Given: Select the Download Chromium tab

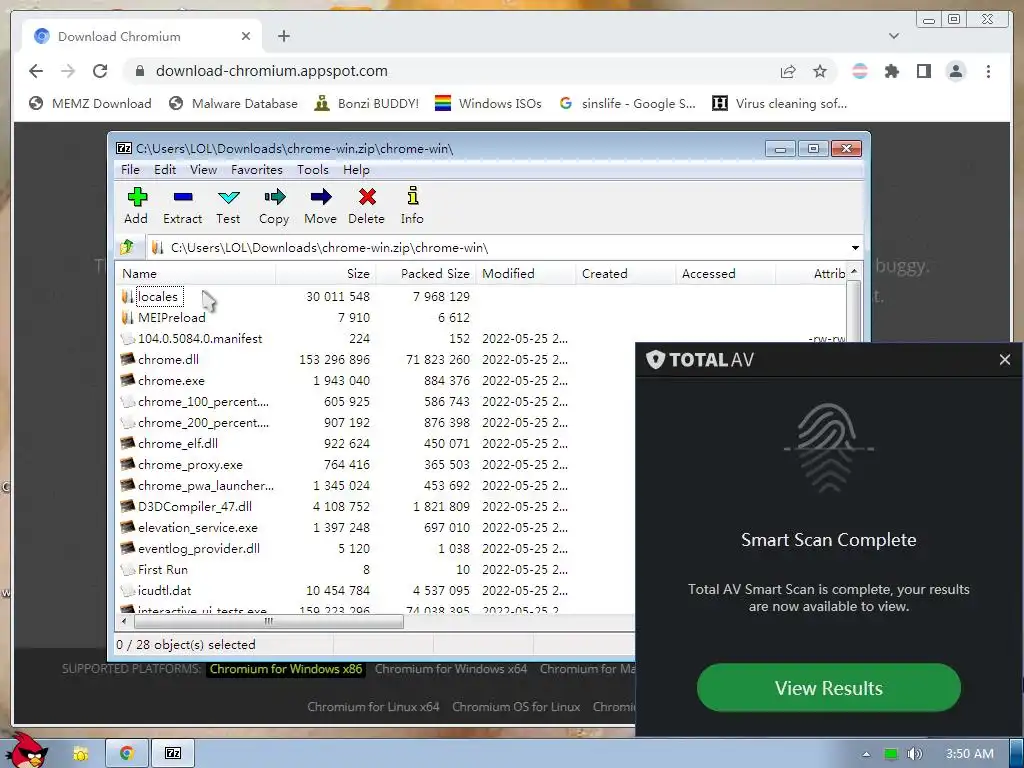Looking at the screenshot, I should pos(142,37).
